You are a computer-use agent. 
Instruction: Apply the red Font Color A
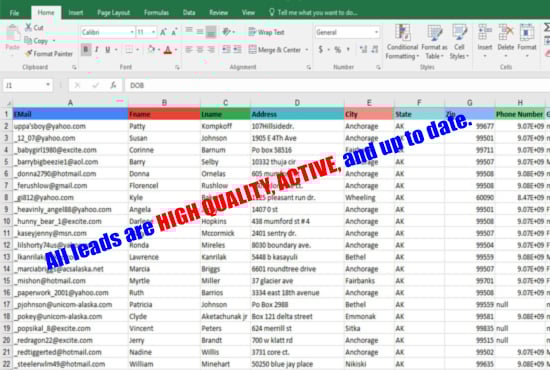(168, 50)
